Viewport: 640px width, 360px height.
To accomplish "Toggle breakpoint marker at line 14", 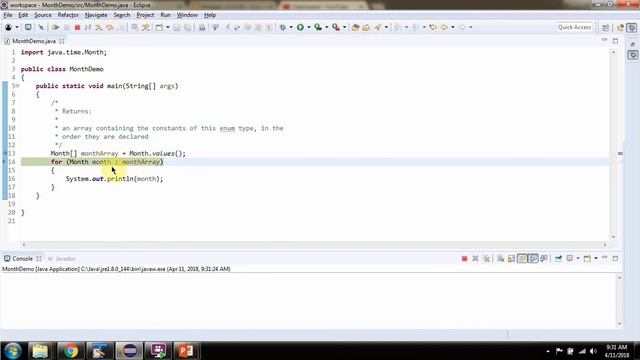I will point(4,162).
